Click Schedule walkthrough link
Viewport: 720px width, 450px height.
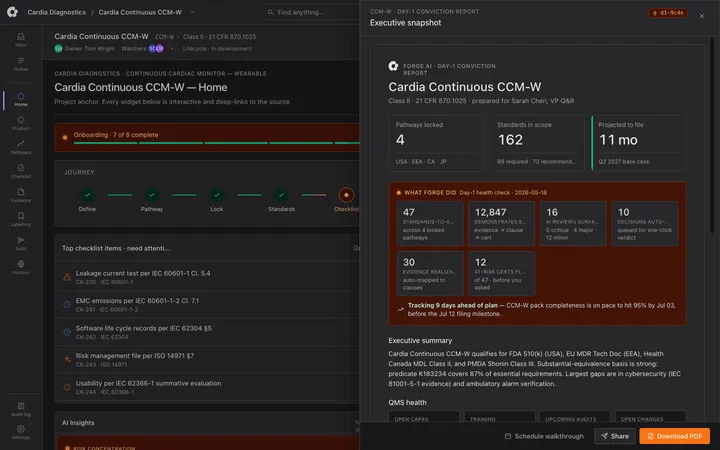(x=544, y=436)
